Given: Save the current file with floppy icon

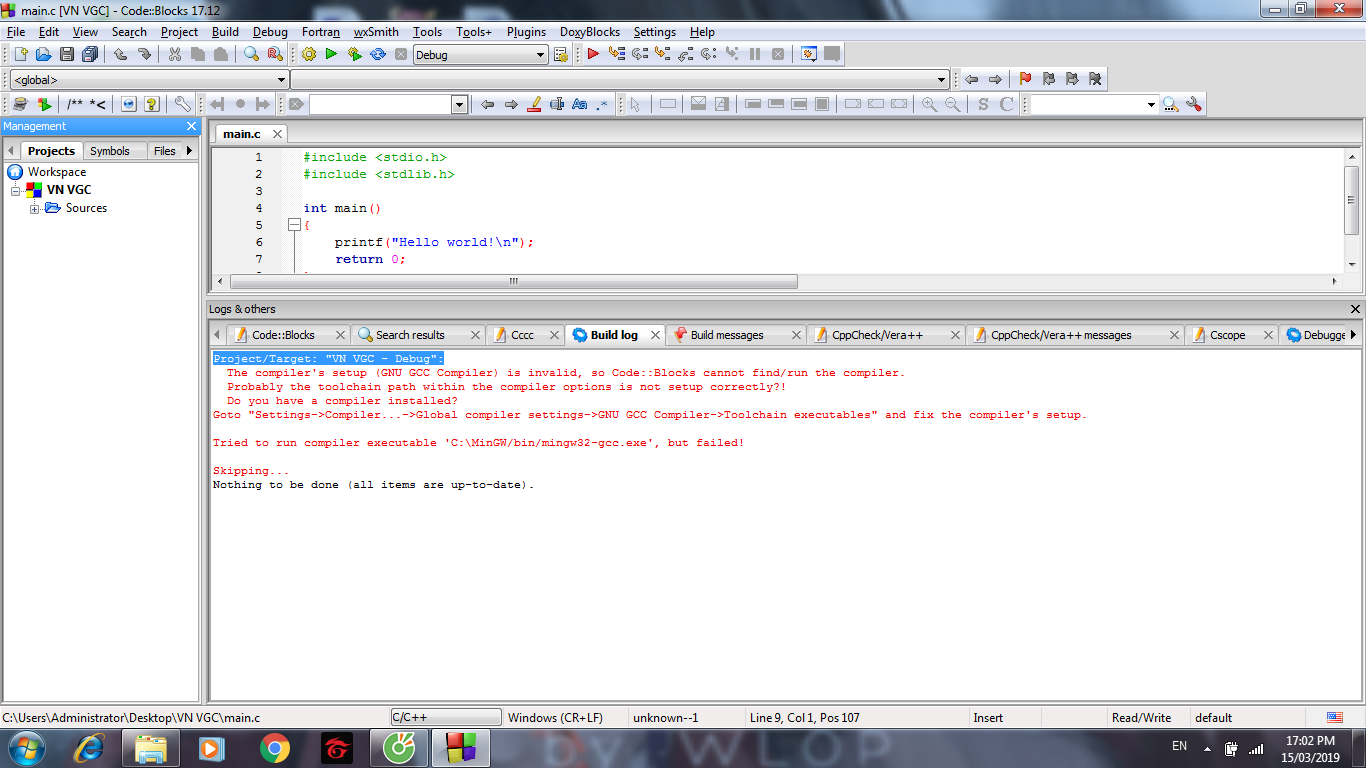Looking at the screenshot, I should coord(67,54).
